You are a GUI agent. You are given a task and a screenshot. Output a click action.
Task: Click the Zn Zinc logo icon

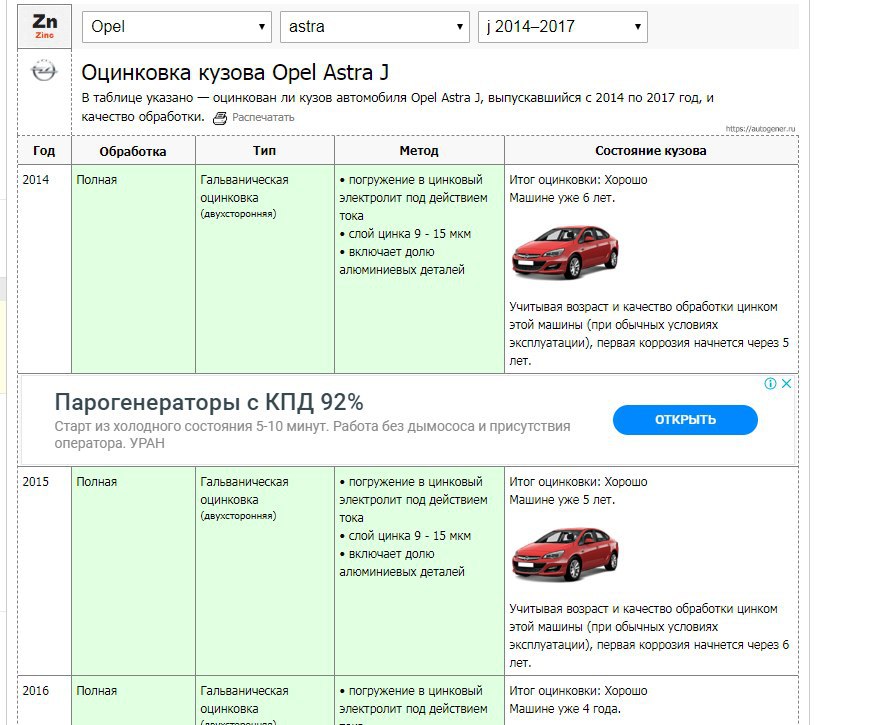click(x=45, y=26)
